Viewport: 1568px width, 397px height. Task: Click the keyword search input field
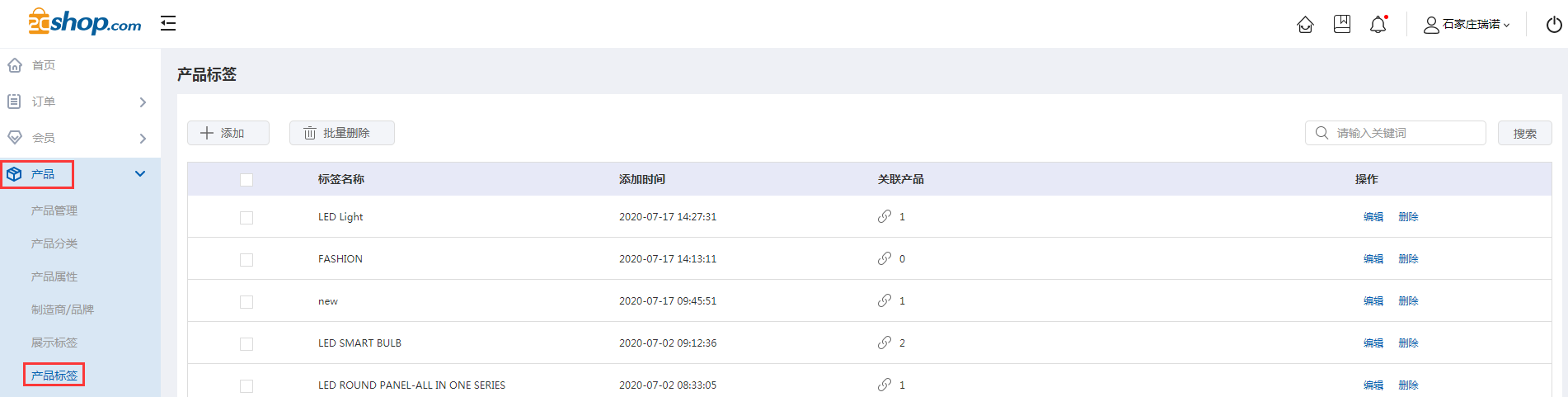[1396, 133]
